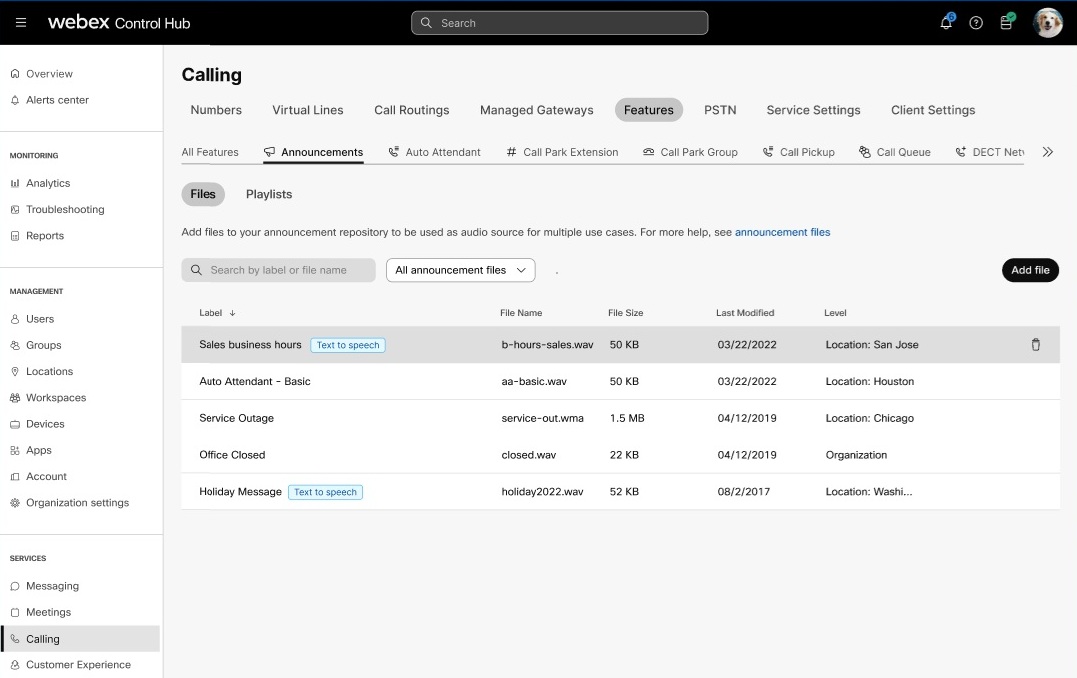Screen dimensions: 1077x678
Task: Open the announcement files help link
Action: coord(783,232)
